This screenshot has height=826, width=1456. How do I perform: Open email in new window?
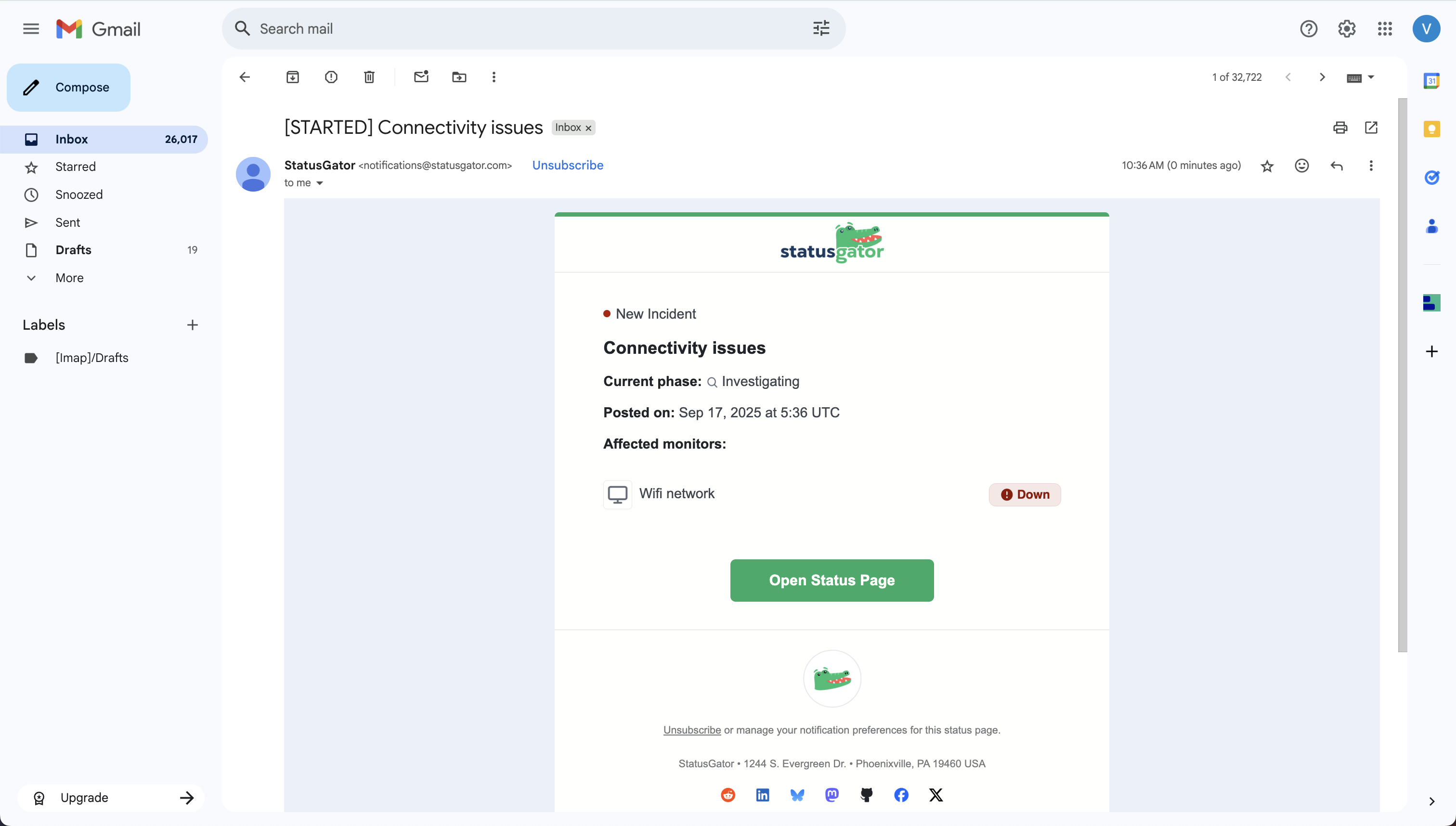pos(1371,128)
